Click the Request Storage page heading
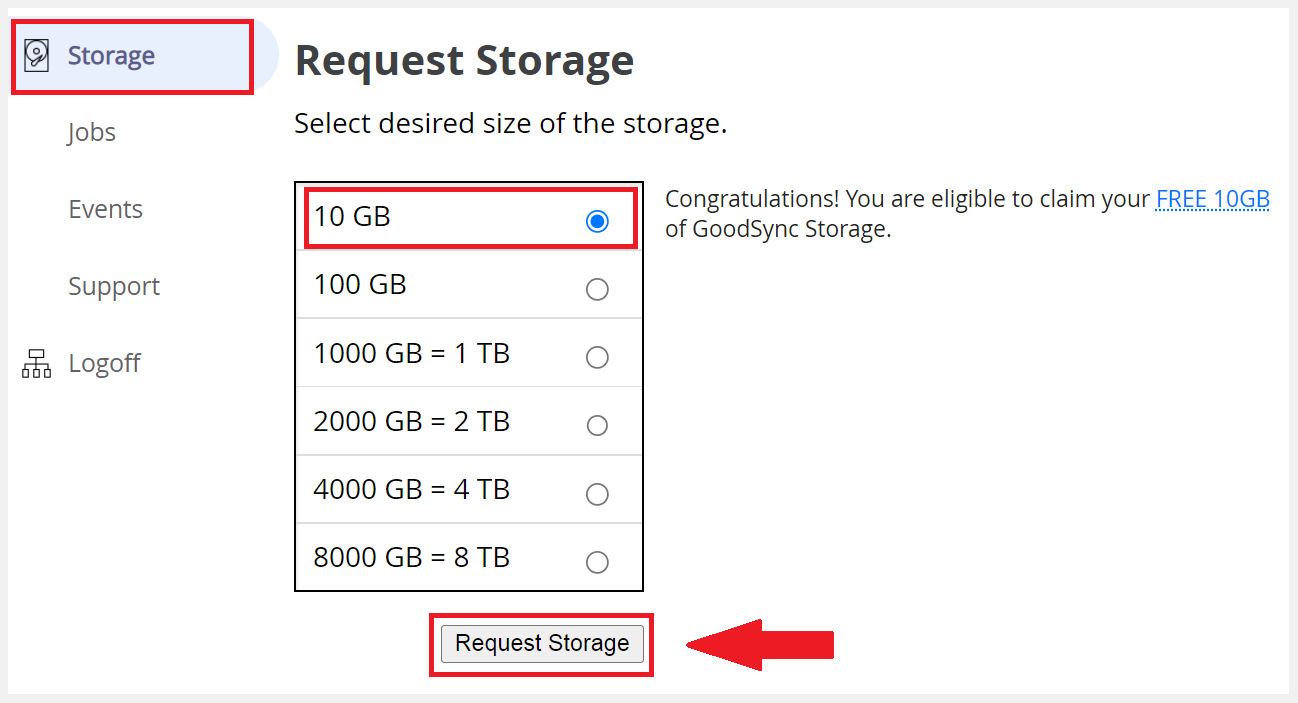This screenshot has width=1298, height=703. (464, 61)
